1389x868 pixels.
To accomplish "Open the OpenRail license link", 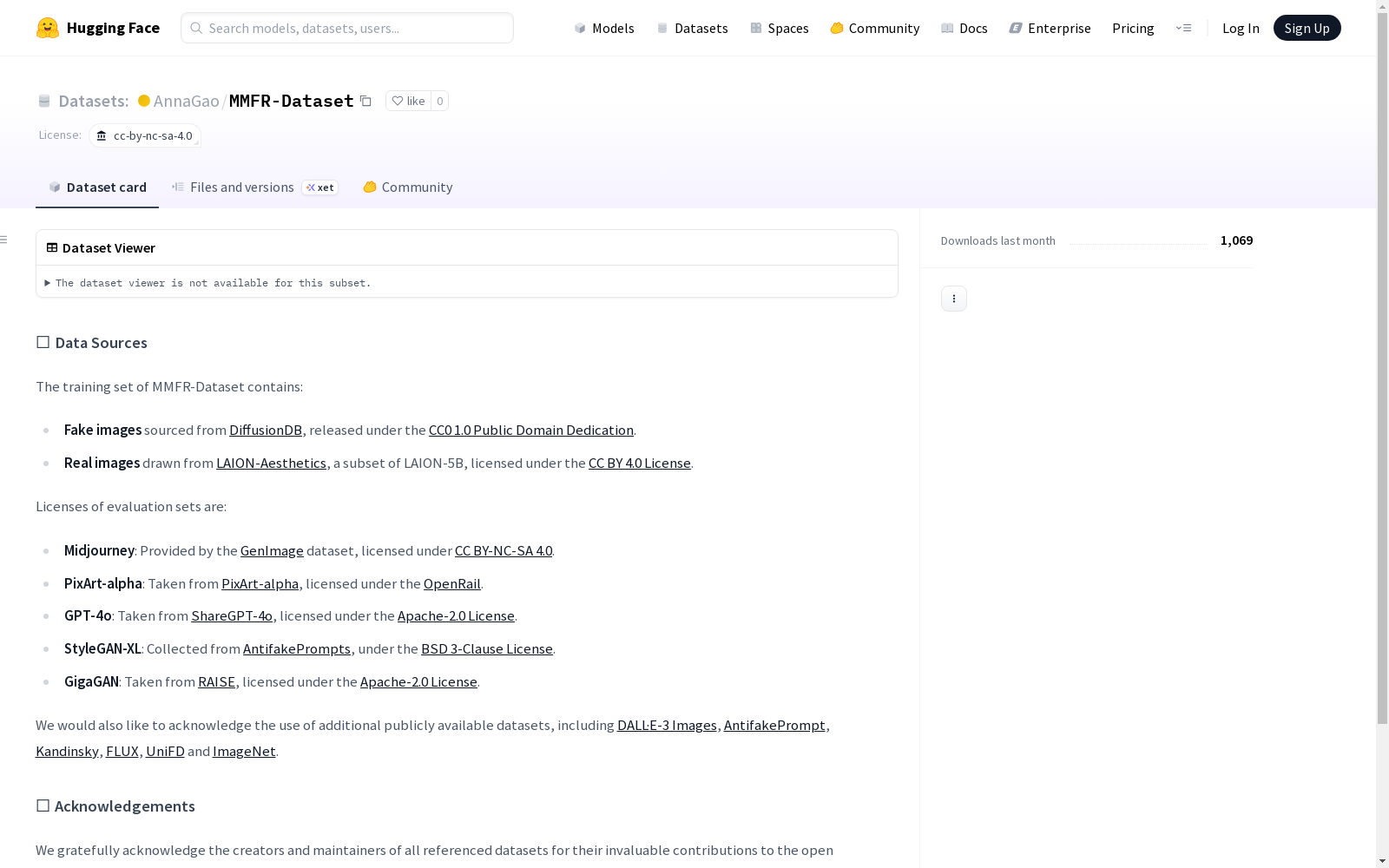I will [452, 584].
